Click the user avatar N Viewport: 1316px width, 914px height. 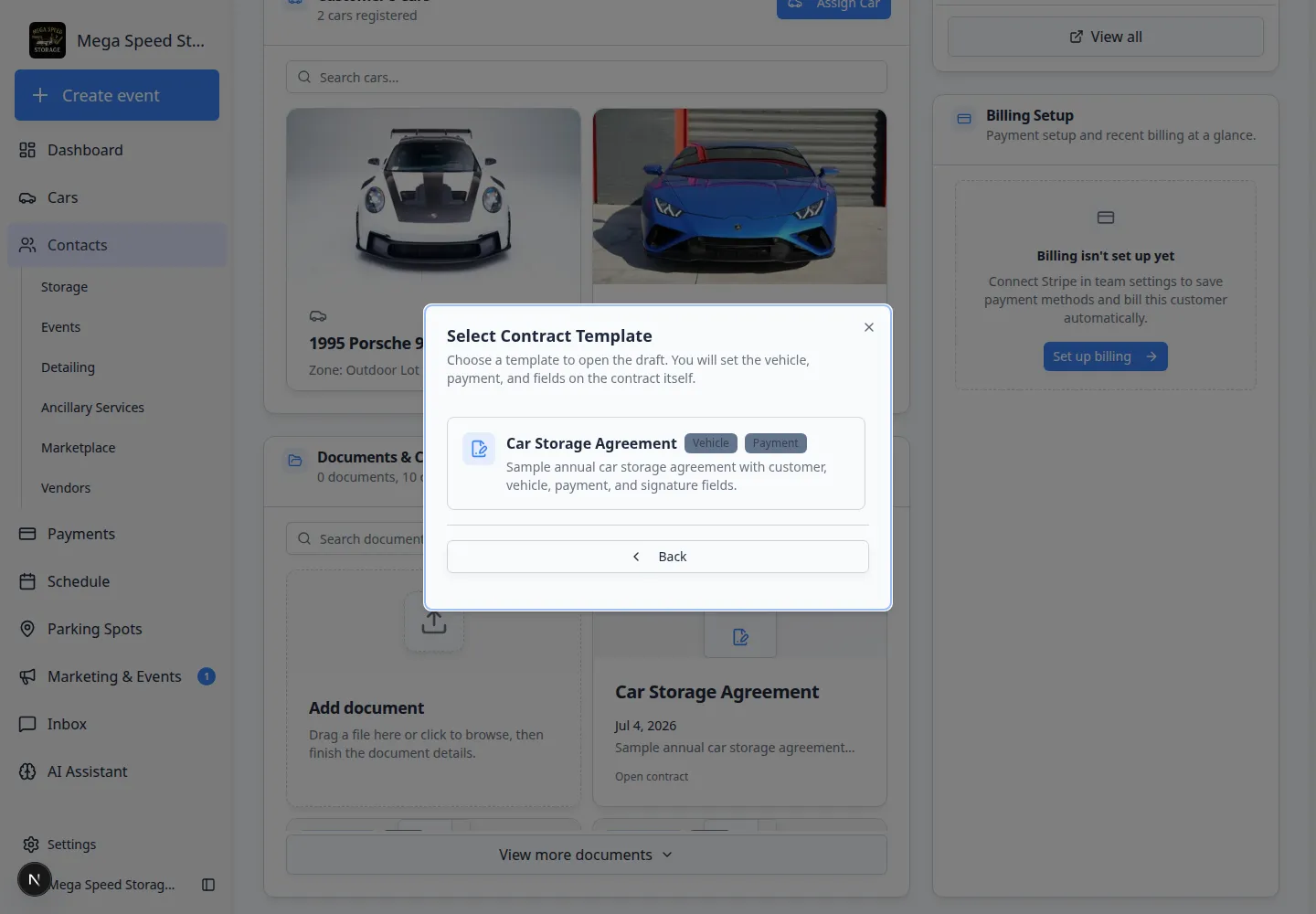pos(35,879)
